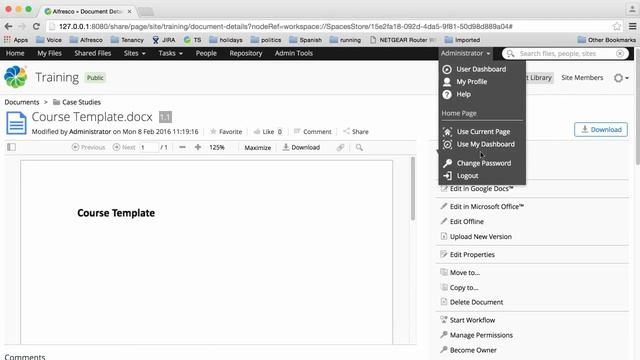
Task: Click the Logout door icon
Action: point(447,176)
